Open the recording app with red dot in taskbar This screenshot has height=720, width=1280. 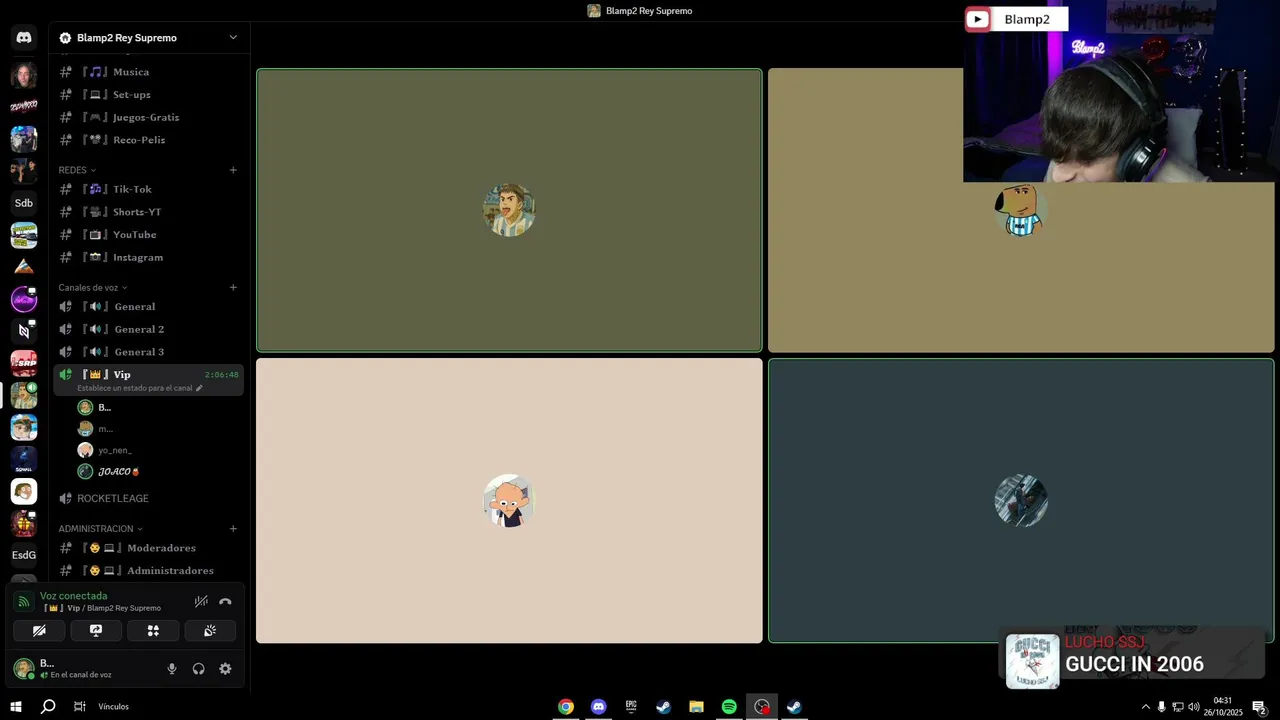tap(762, 707)
